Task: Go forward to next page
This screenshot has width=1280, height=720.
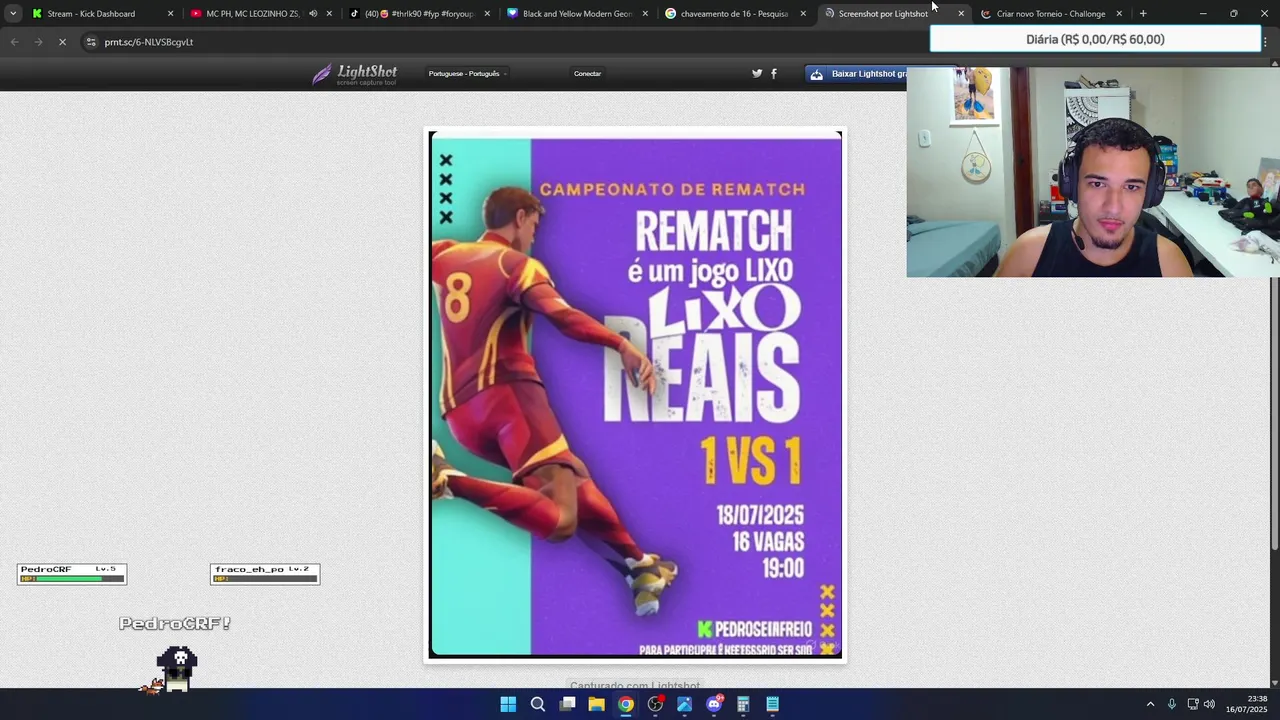Action: tap(38, 42)
